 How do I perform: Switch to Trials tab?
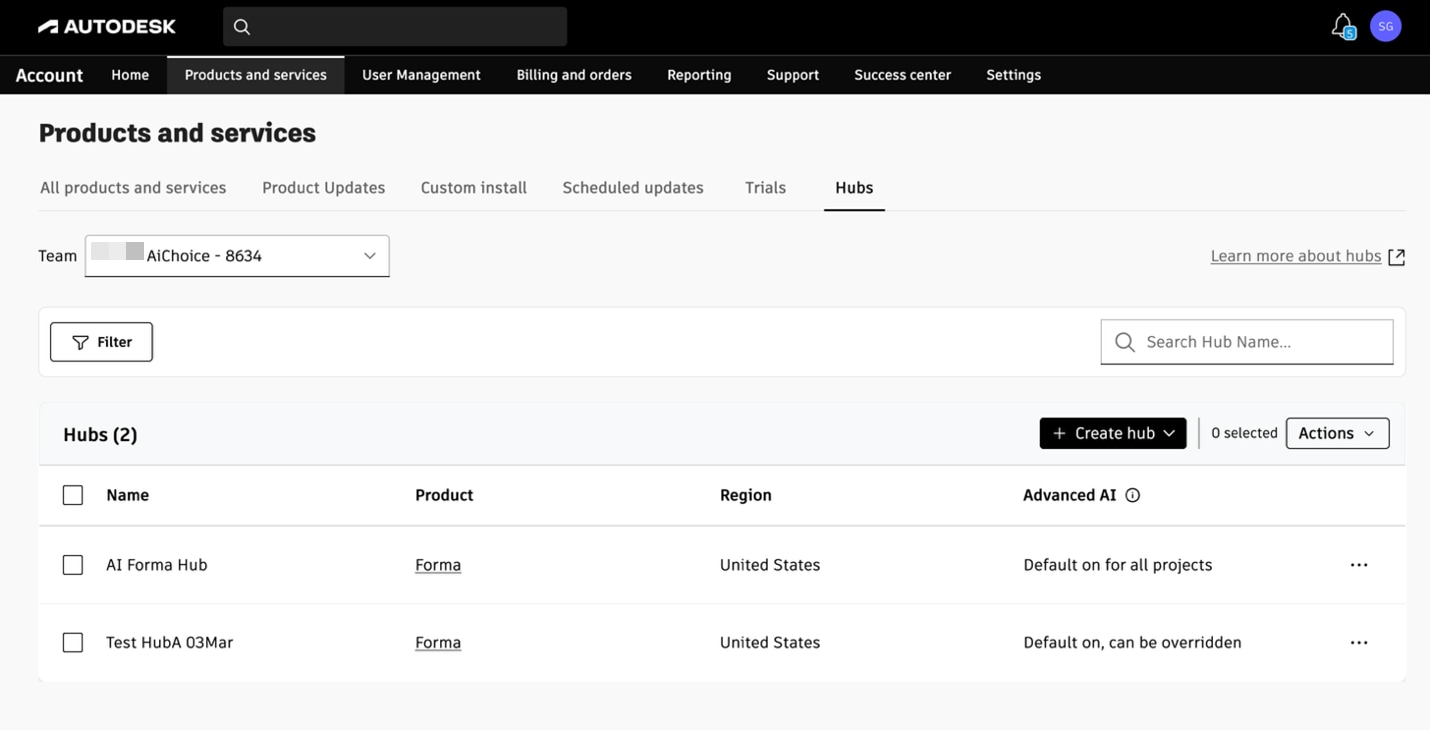pyautogui.click(x=766, y=188)
